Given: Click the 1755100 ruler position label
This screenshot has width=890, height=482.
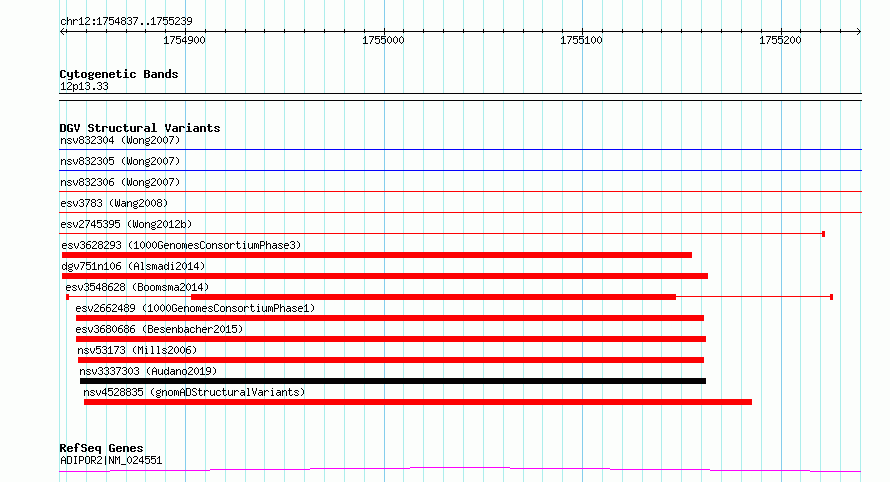Looking at the screenshot, I should [x=581, y=40].
